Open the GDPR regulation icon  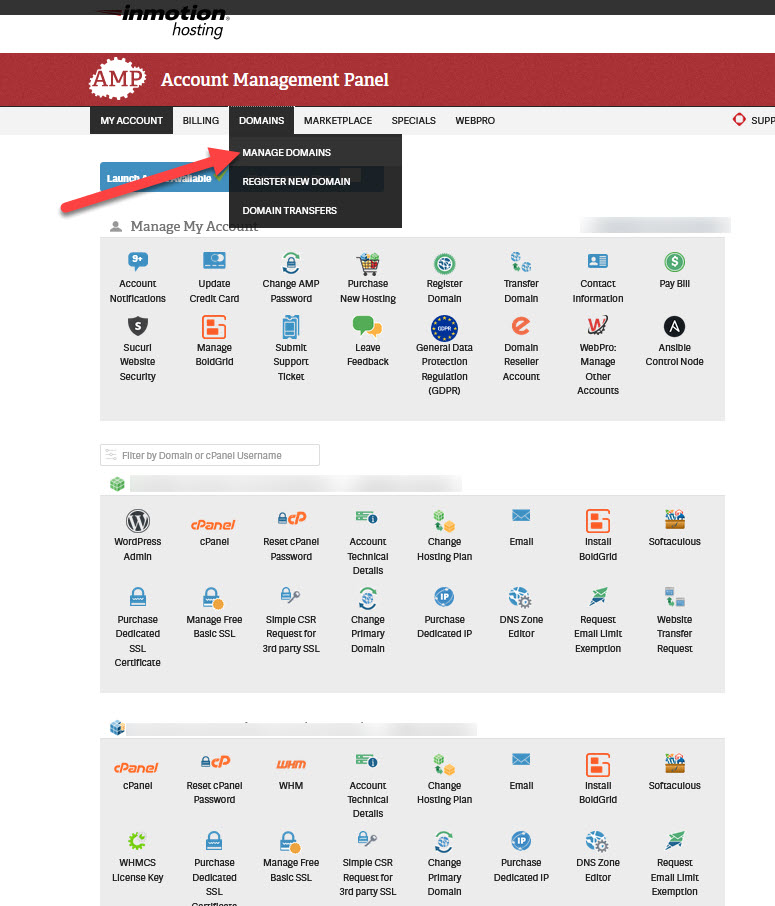coord(444,328)
